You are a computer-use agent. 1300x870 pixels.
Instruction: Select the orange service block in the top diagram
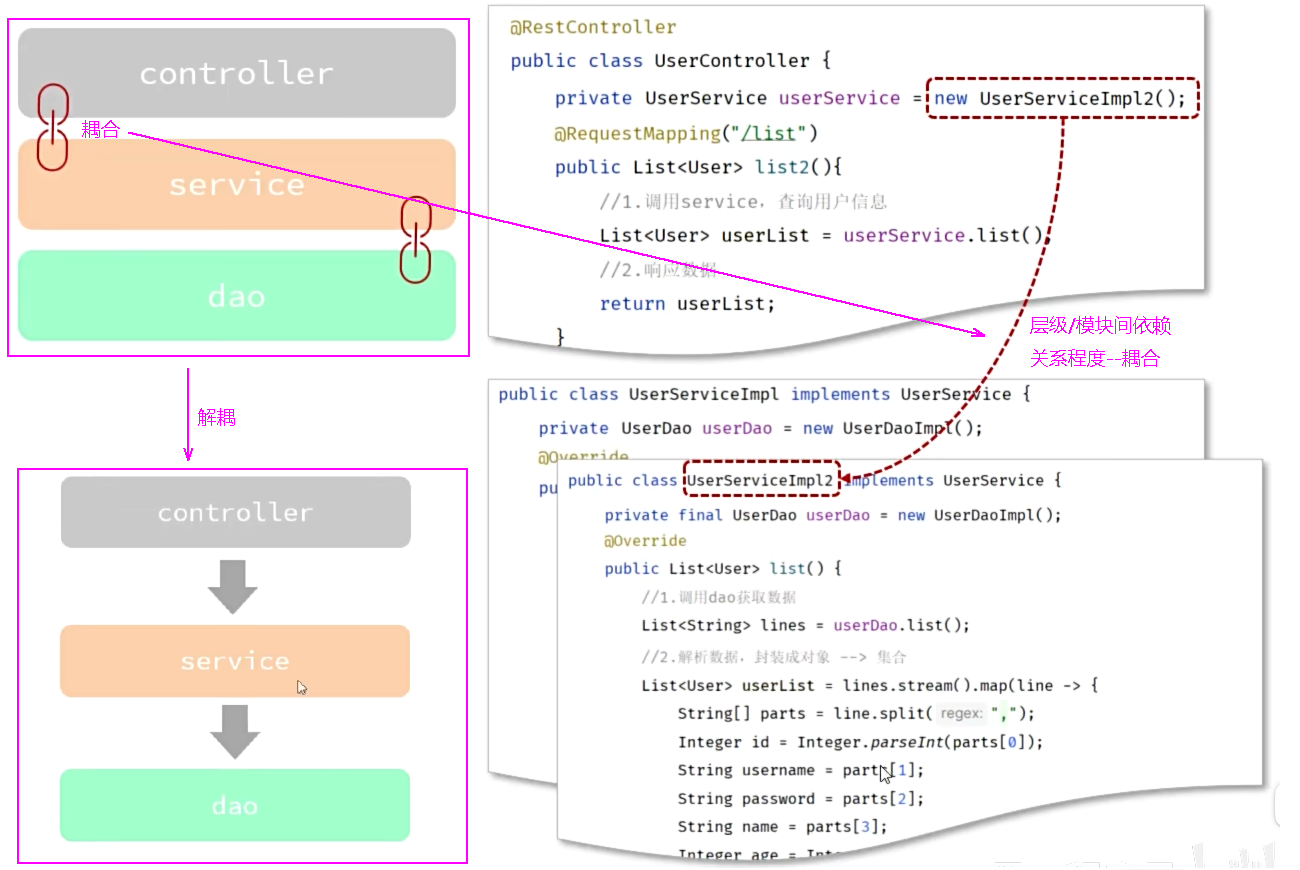tap(237, 185)
